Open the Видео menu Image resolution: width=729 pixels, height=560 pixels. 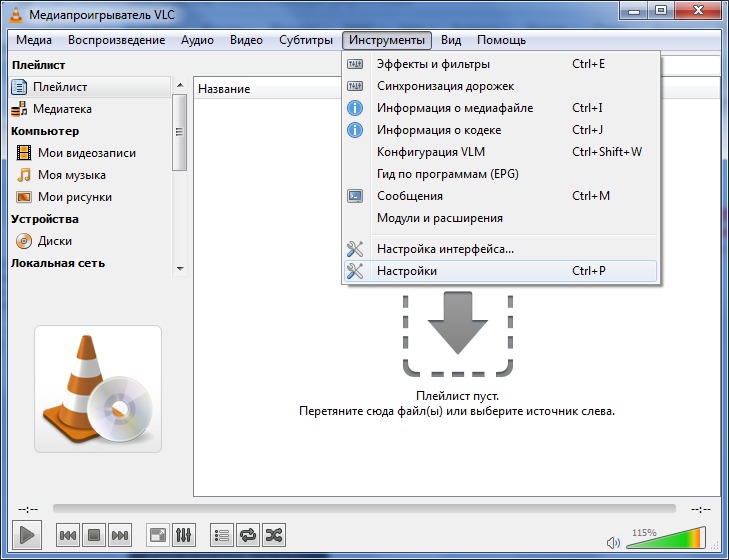point(246,40)
